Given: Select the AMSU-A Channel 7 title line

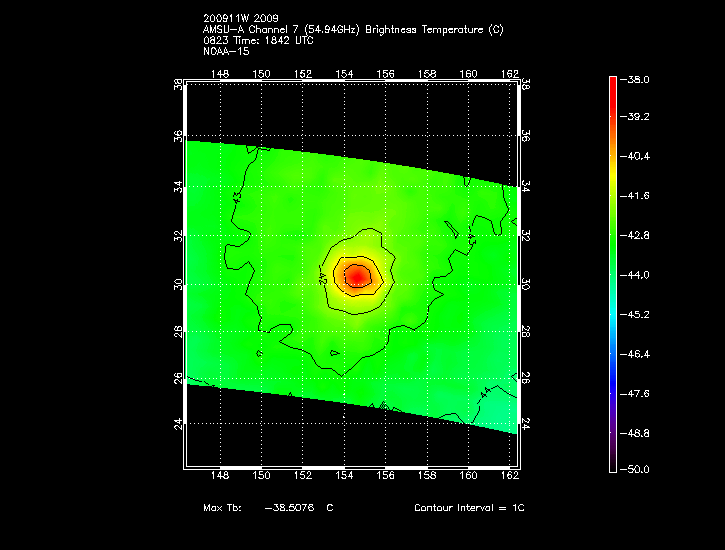Looking at the screenshot, I should point(352,30).
